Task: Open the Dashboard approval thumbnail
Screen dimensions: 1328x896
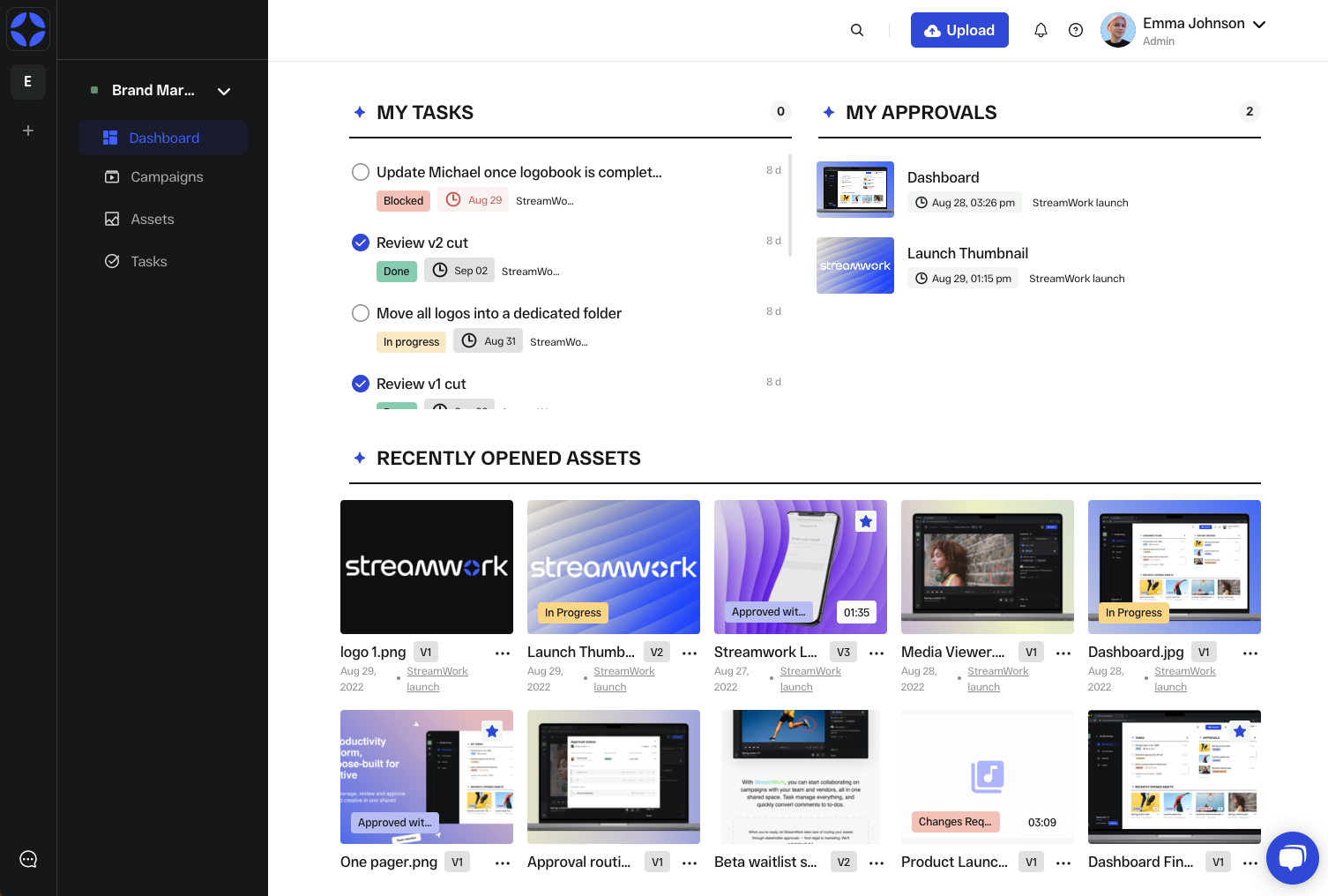Action: 855,190
